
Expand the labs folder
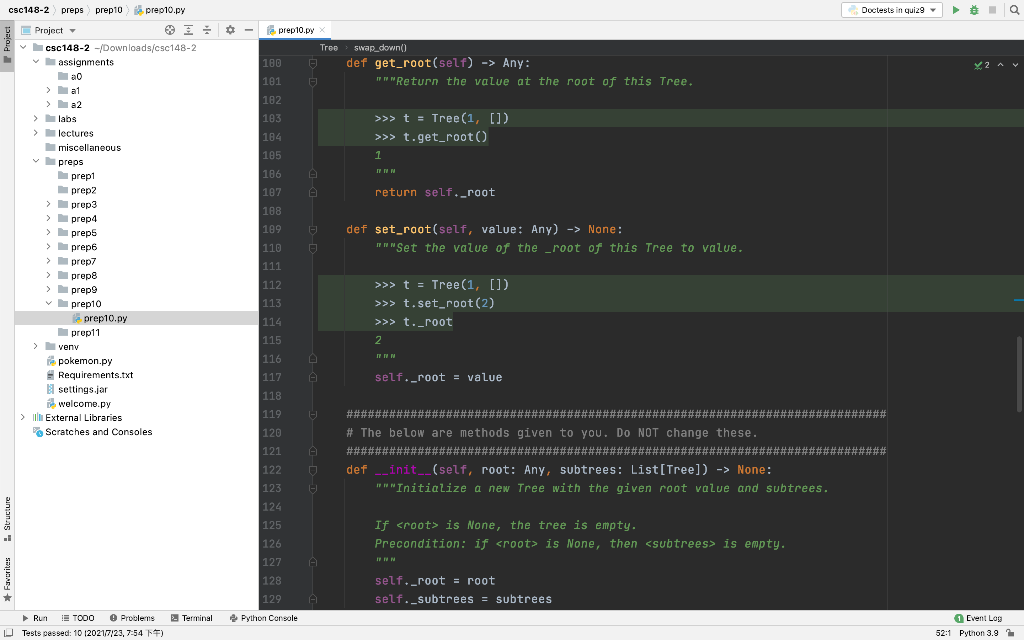tap(36, 119)
